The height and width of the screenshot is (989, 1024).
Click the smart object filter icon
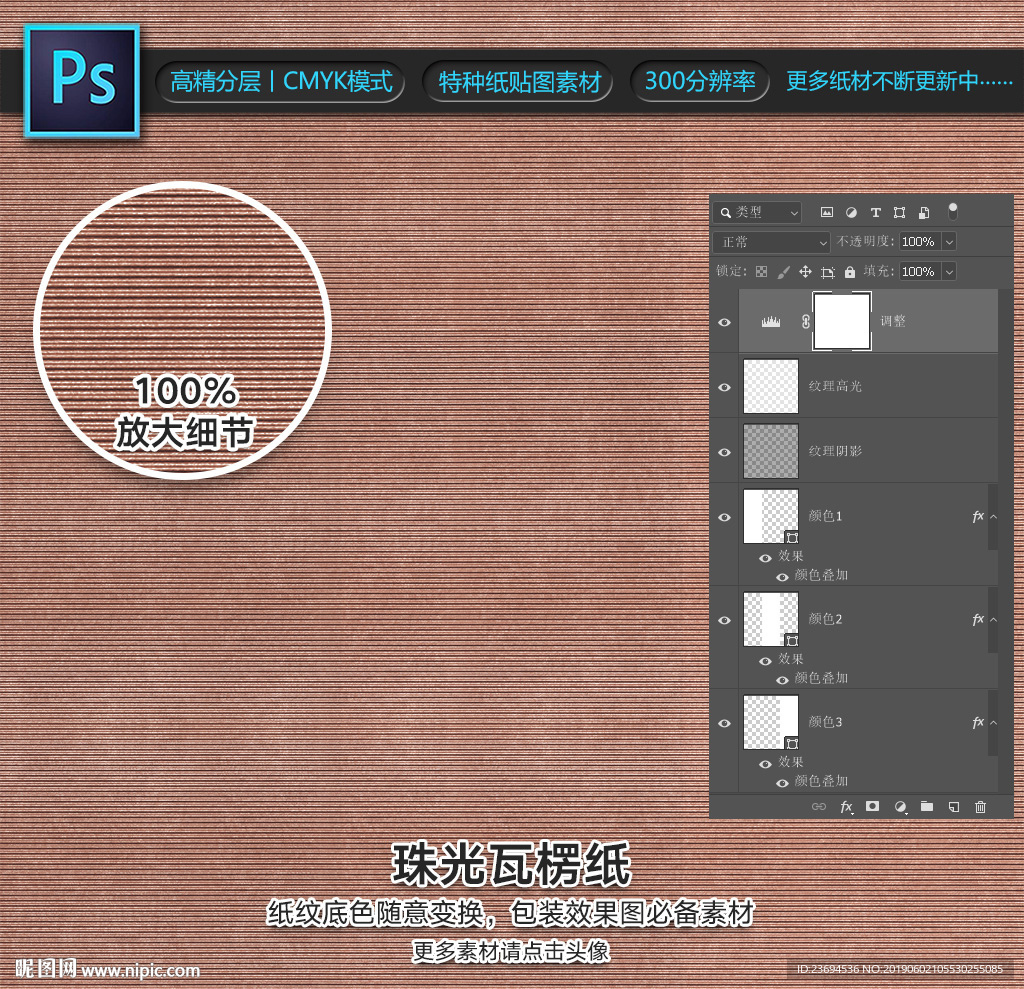click(923, 212)
